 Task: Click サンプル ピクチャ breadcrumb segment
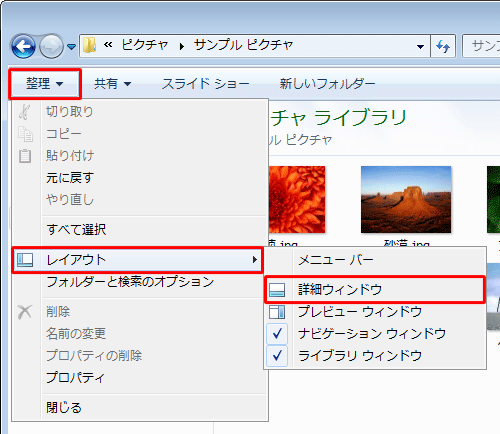point(244,45)
